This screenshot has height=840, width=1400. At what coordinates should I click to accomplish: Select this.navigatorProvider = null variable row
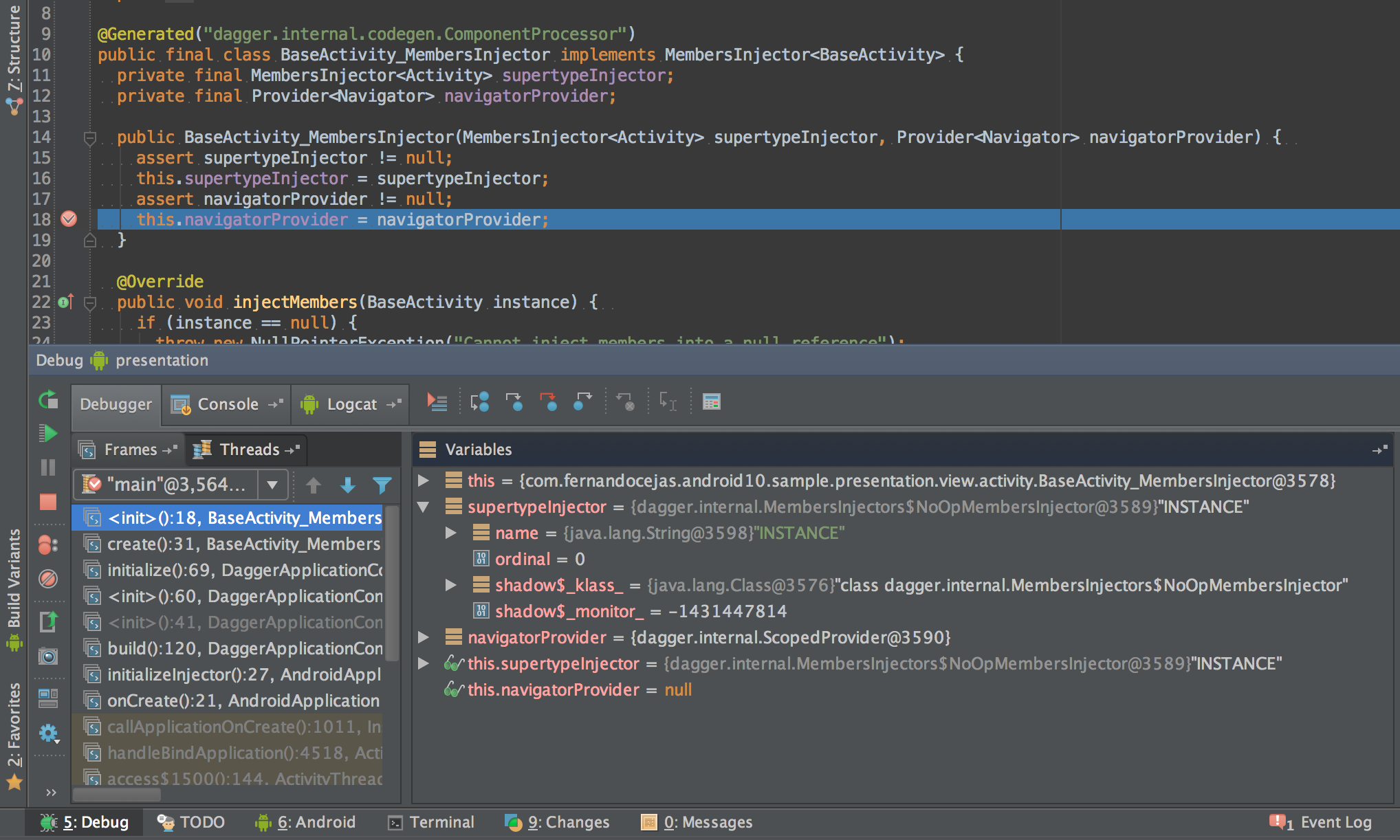pyautogui.click(x=902, y=689)
